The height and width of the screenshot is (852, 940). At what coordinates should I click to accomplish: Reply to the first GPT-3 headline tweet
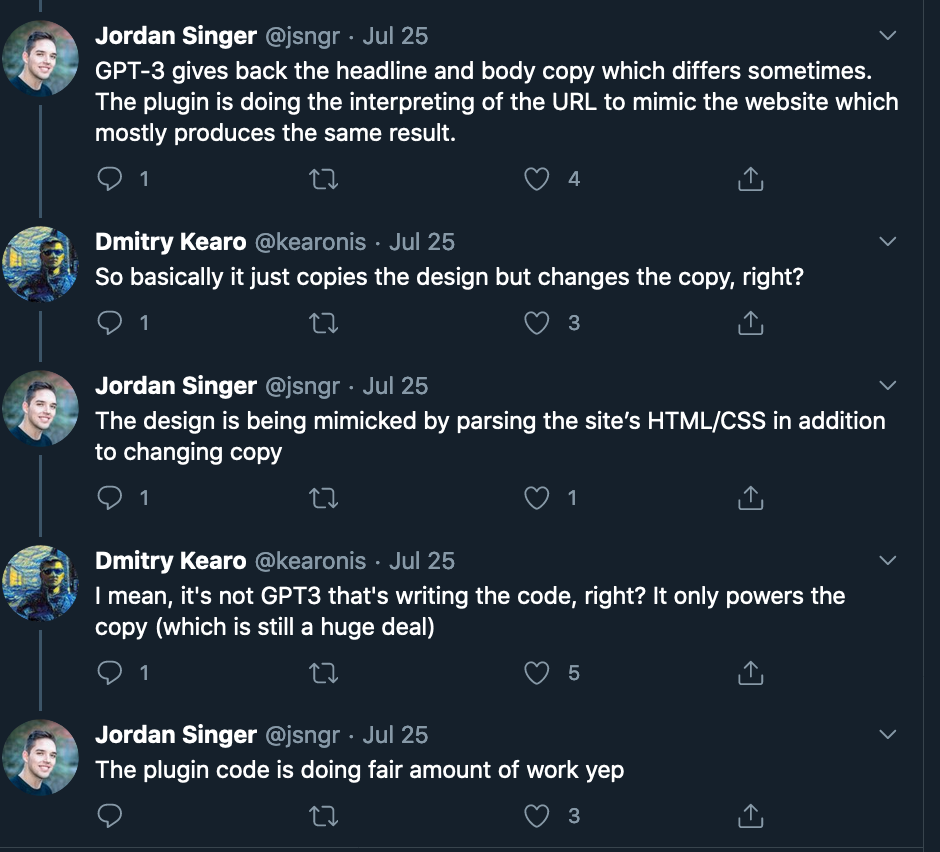[x=110, y=179]
